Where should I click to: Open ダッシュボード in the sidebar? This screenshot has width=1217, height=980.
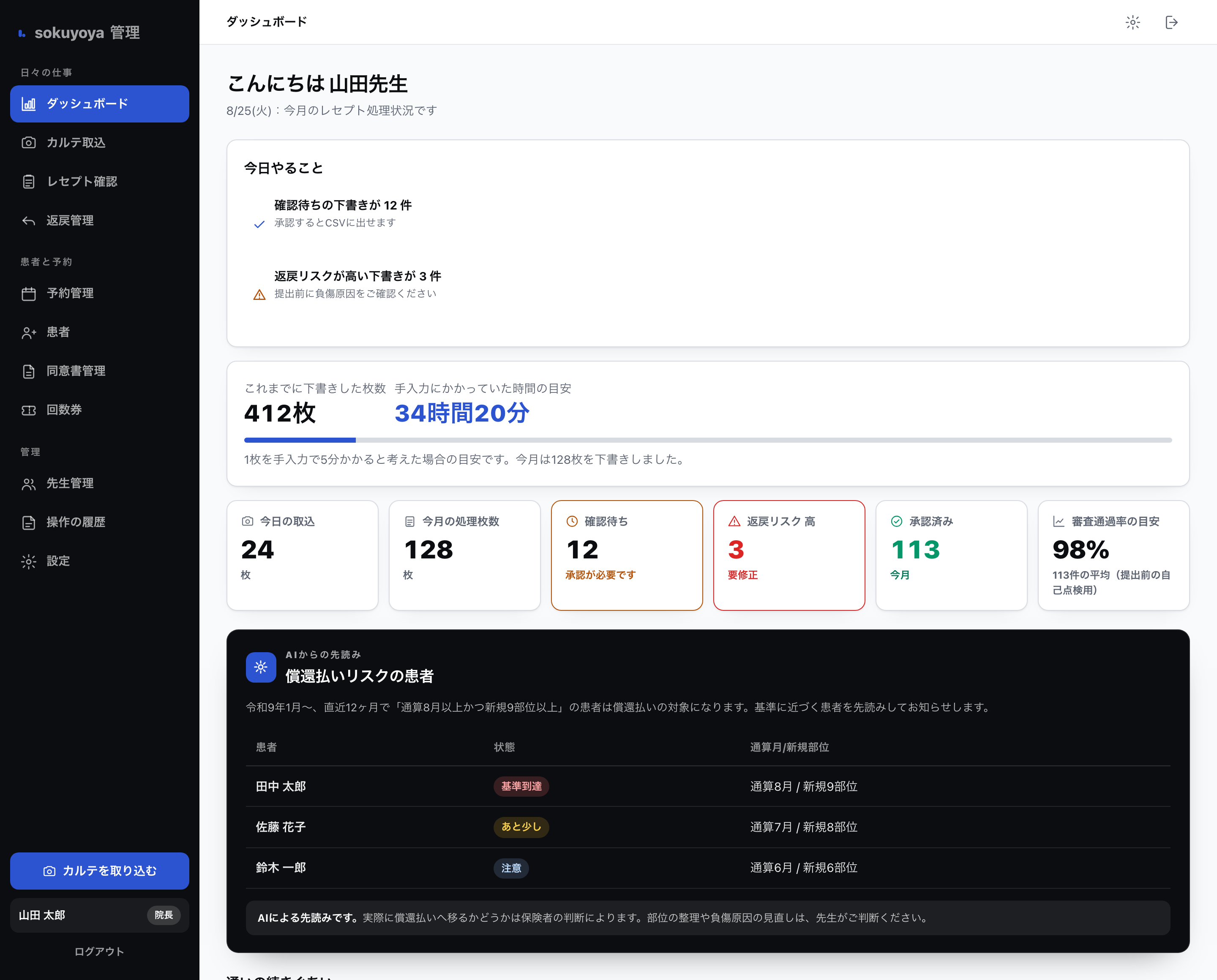[99, 104]
